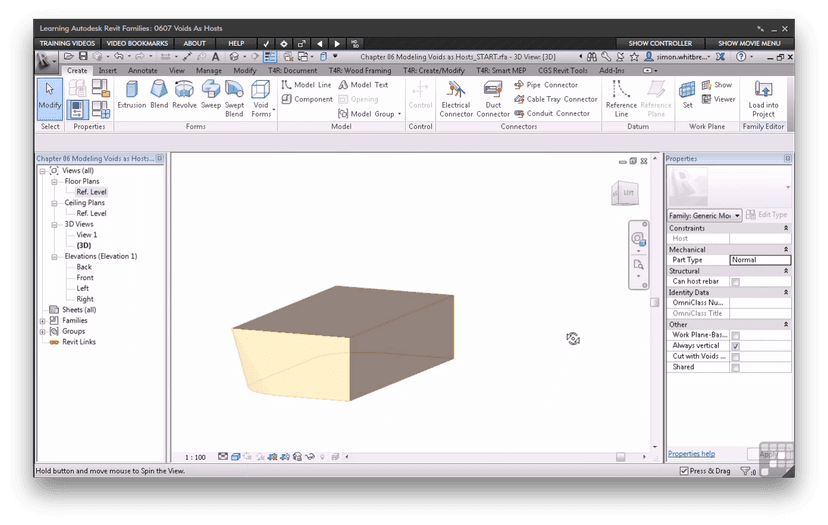Open Family: Generic Models type selector
Screen dimensions: 828x525
point(704,215)
